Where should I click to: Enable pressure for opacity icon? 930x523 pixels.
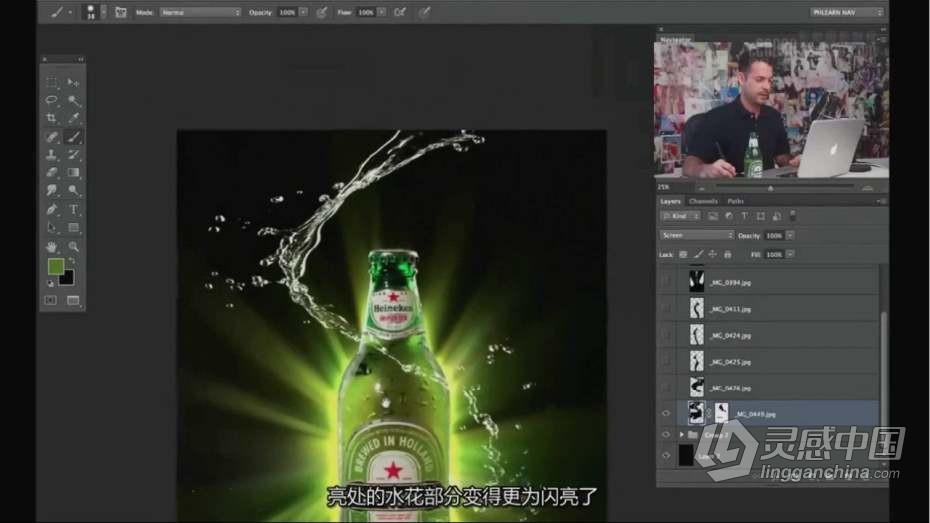[321, 12]
